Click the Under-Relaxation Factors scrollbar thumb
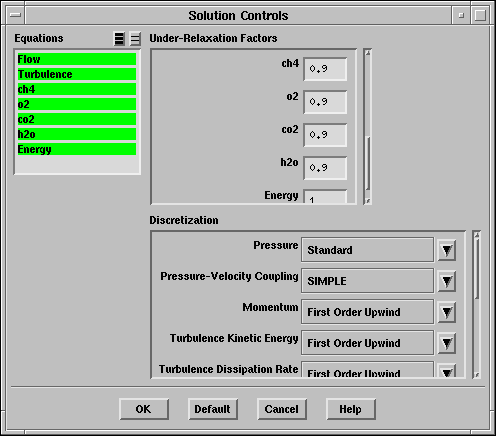 368,163
